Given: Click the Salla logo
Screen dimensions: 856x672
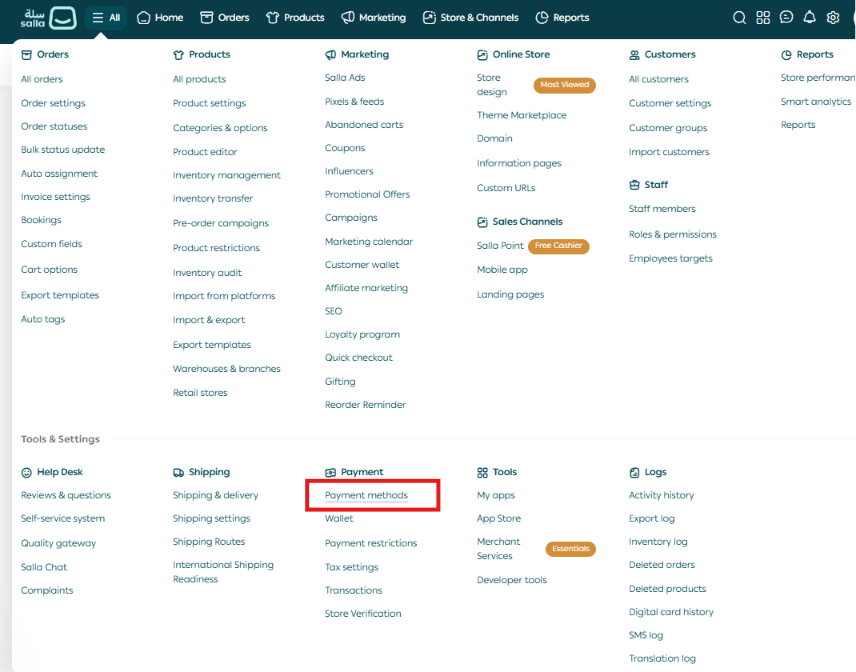Looking at the screenshot, I should [48, 18].
